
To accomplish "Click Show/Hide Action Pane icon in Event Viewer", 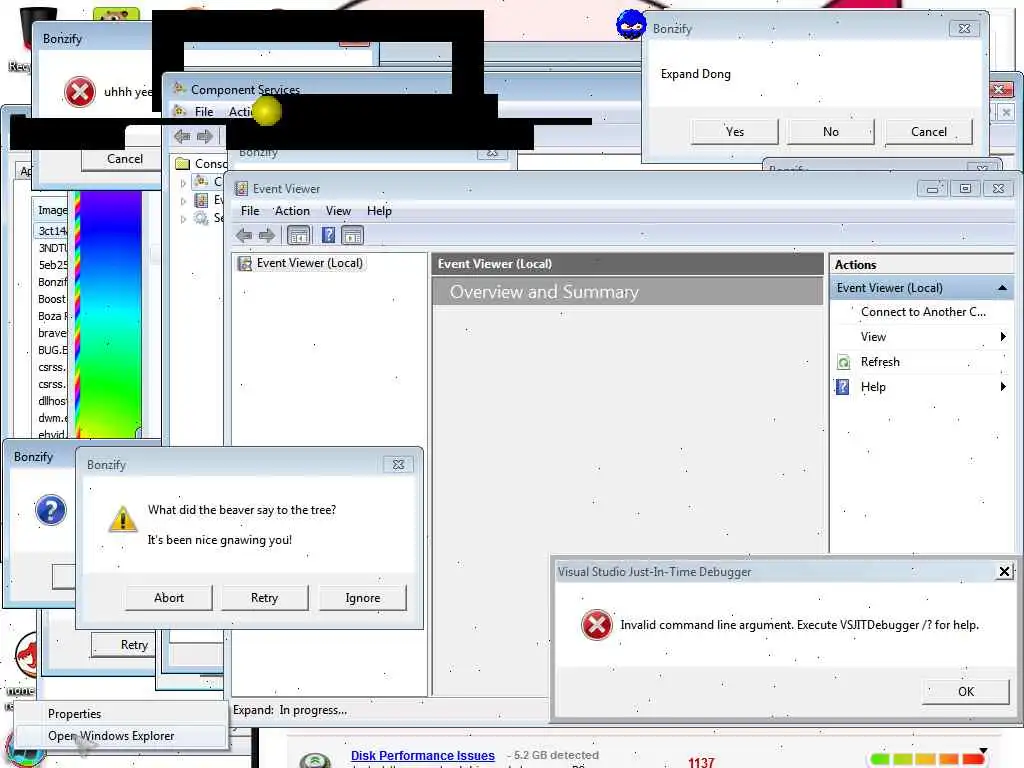I will [352, 235].
